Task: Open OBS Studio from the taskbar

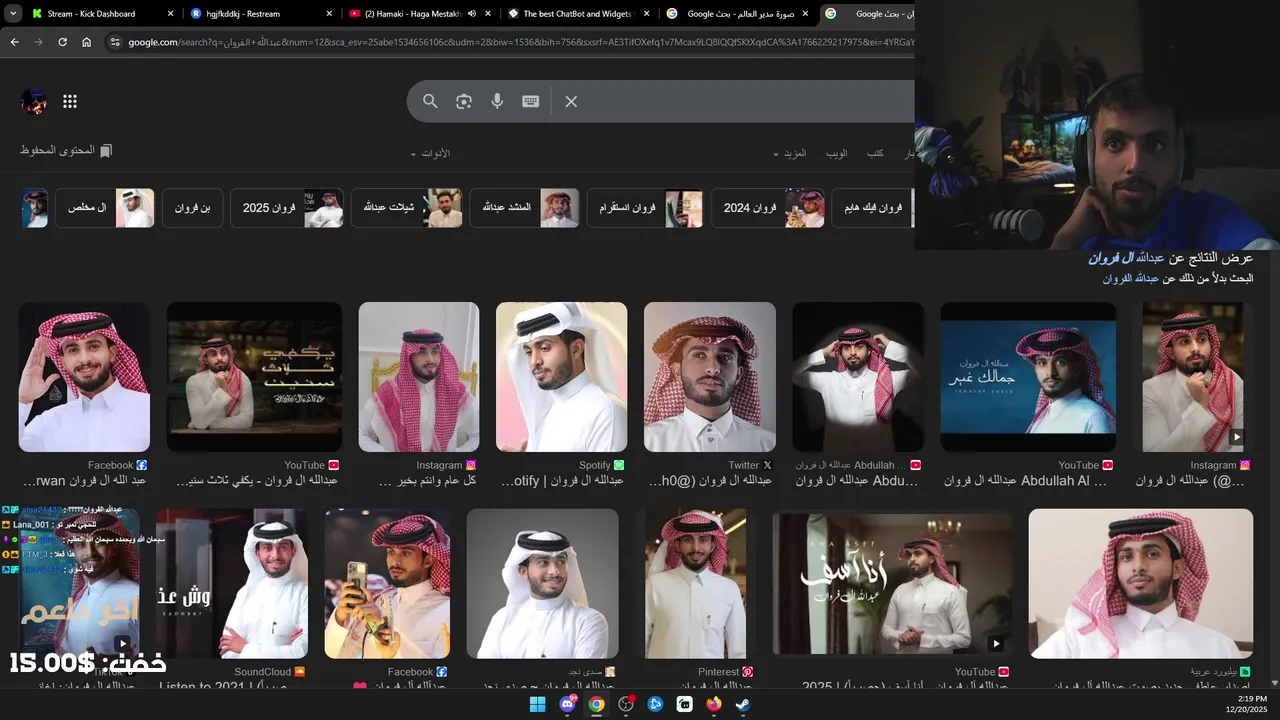Action: 626,704
